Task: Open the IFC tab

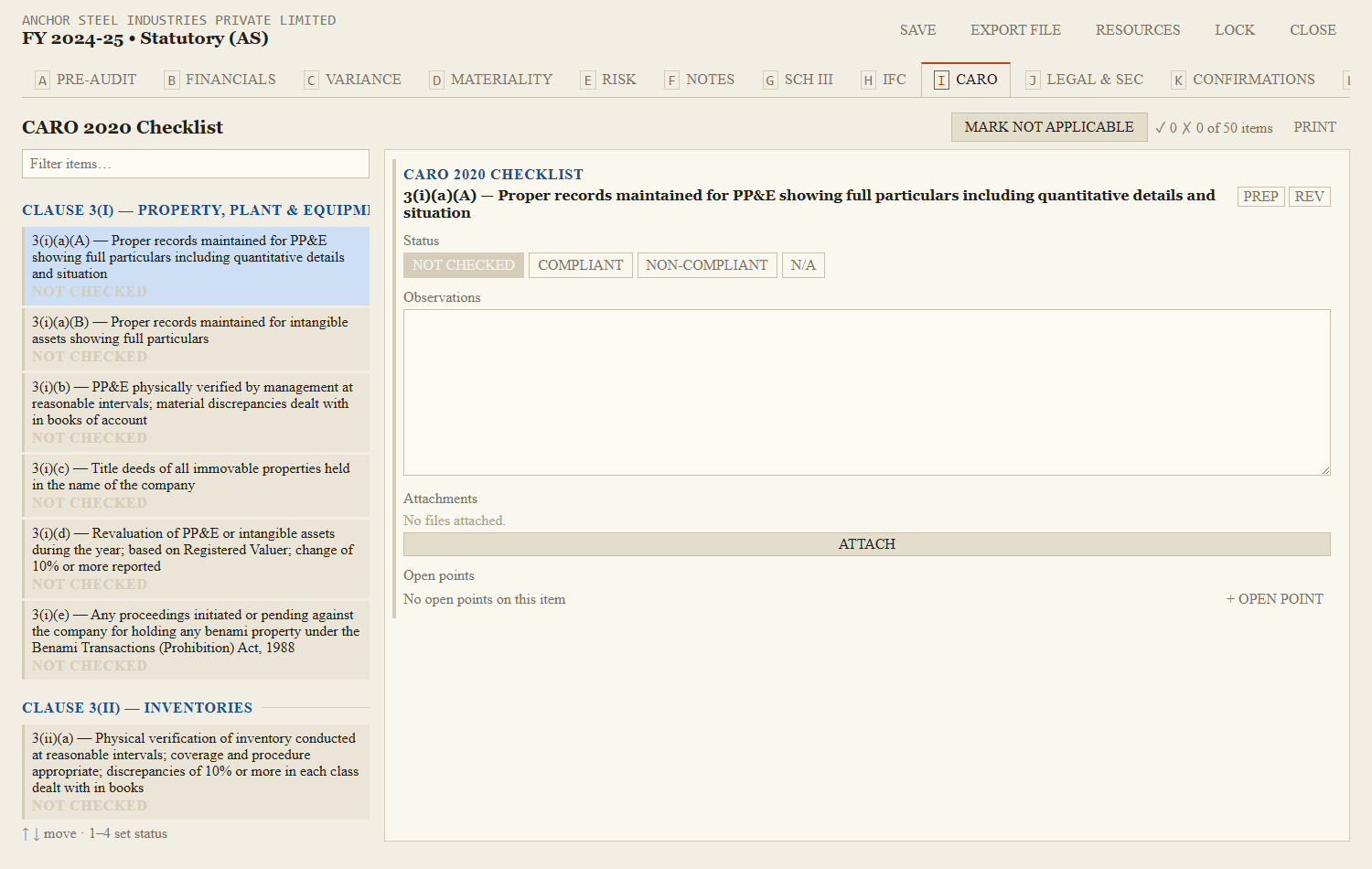Action: pyautogui.click(x=884, y=80)
